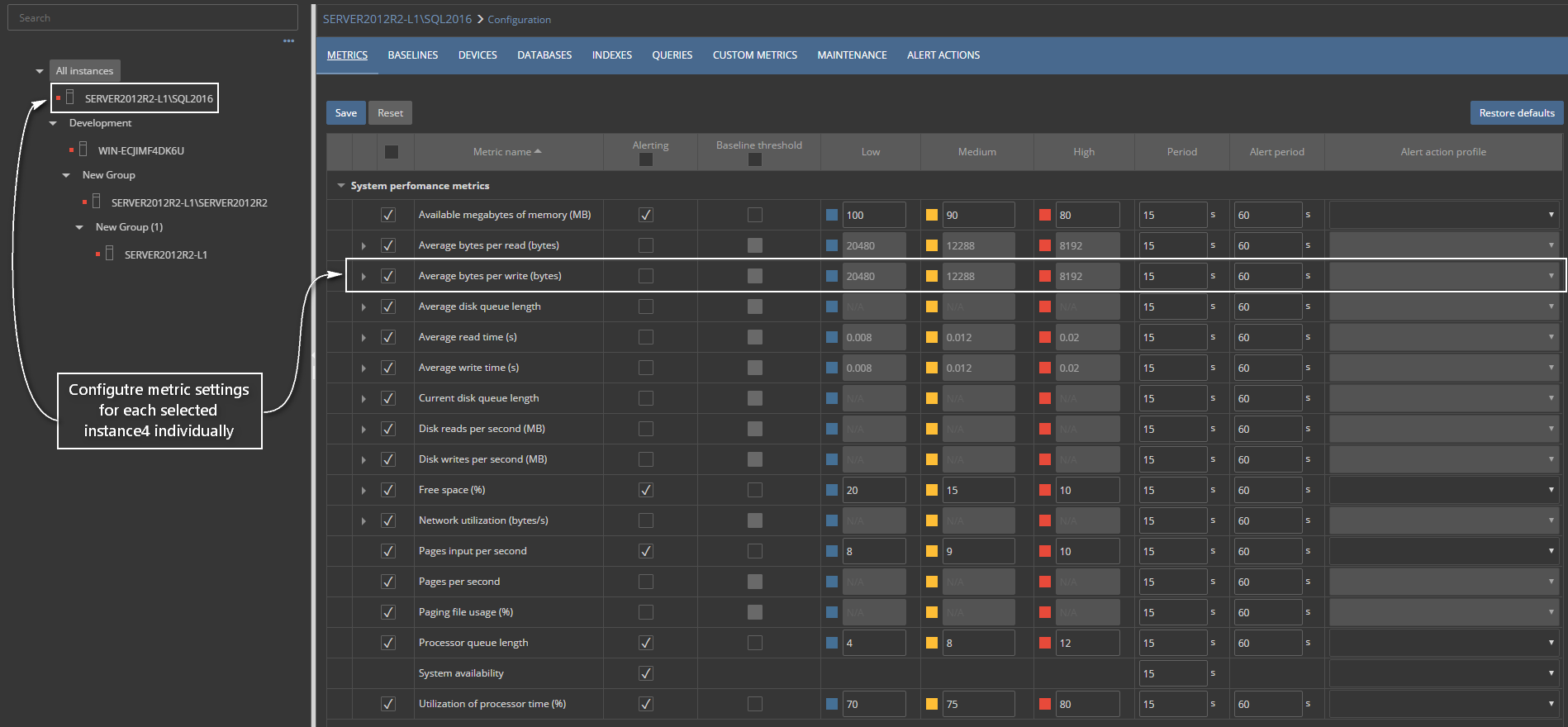Click the SERVER2012R2-L1 server icon under New Group (1)
The image size is (1568, 727).
tap(109, 254)
